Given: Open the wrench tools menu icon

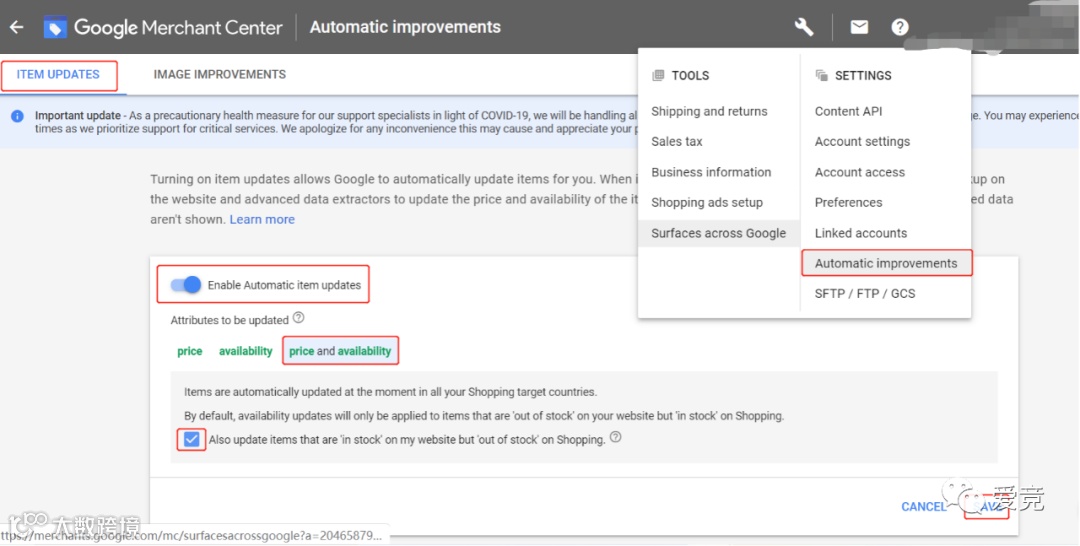Looking at the screenshot, I should (x=804, y=27).
